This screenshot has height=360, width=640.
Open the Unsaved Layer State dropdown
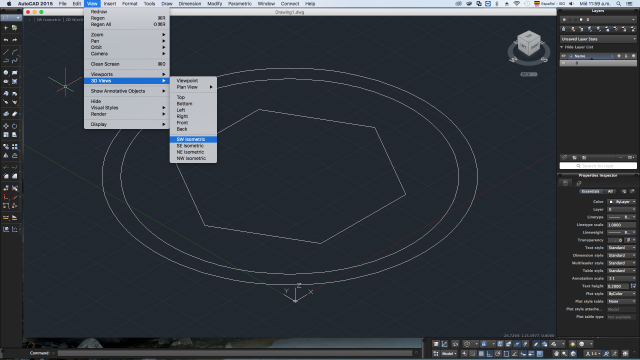point(598,39)
